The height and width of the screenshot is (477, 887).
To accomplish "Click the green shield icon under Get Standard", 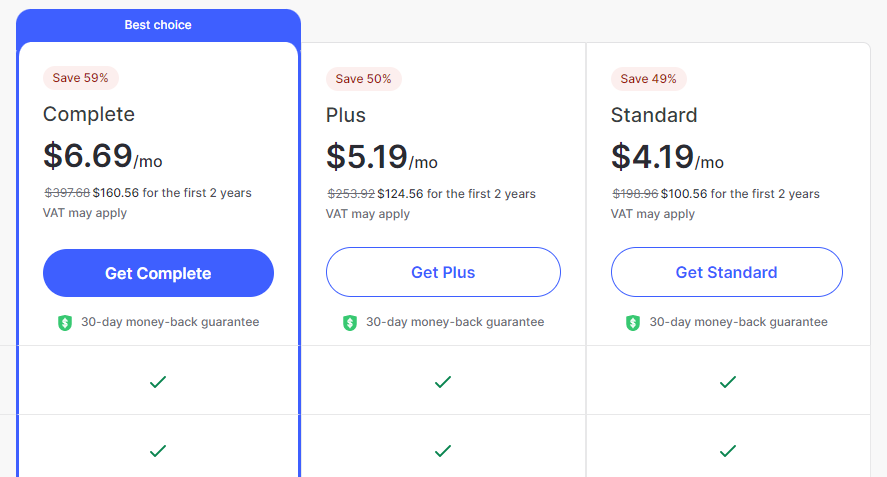I will click(x=633, y=323).
